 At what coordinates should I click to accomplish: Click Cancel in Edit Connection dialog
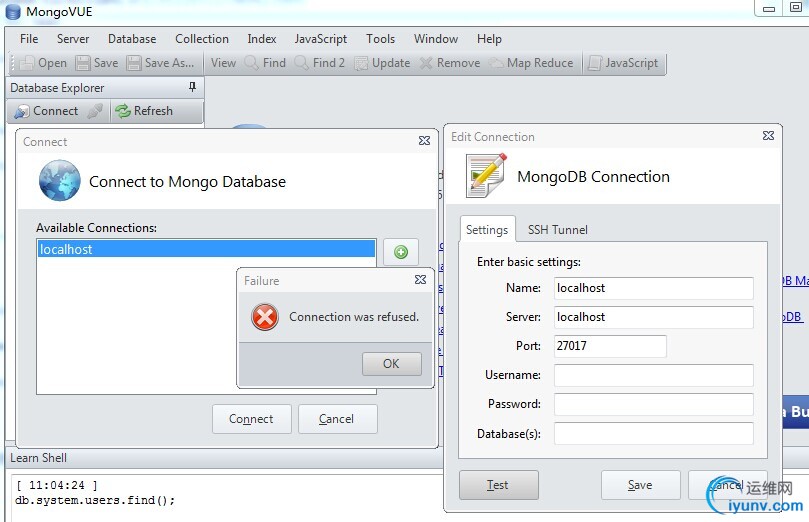pyautogui.click(x=727, y=485)
